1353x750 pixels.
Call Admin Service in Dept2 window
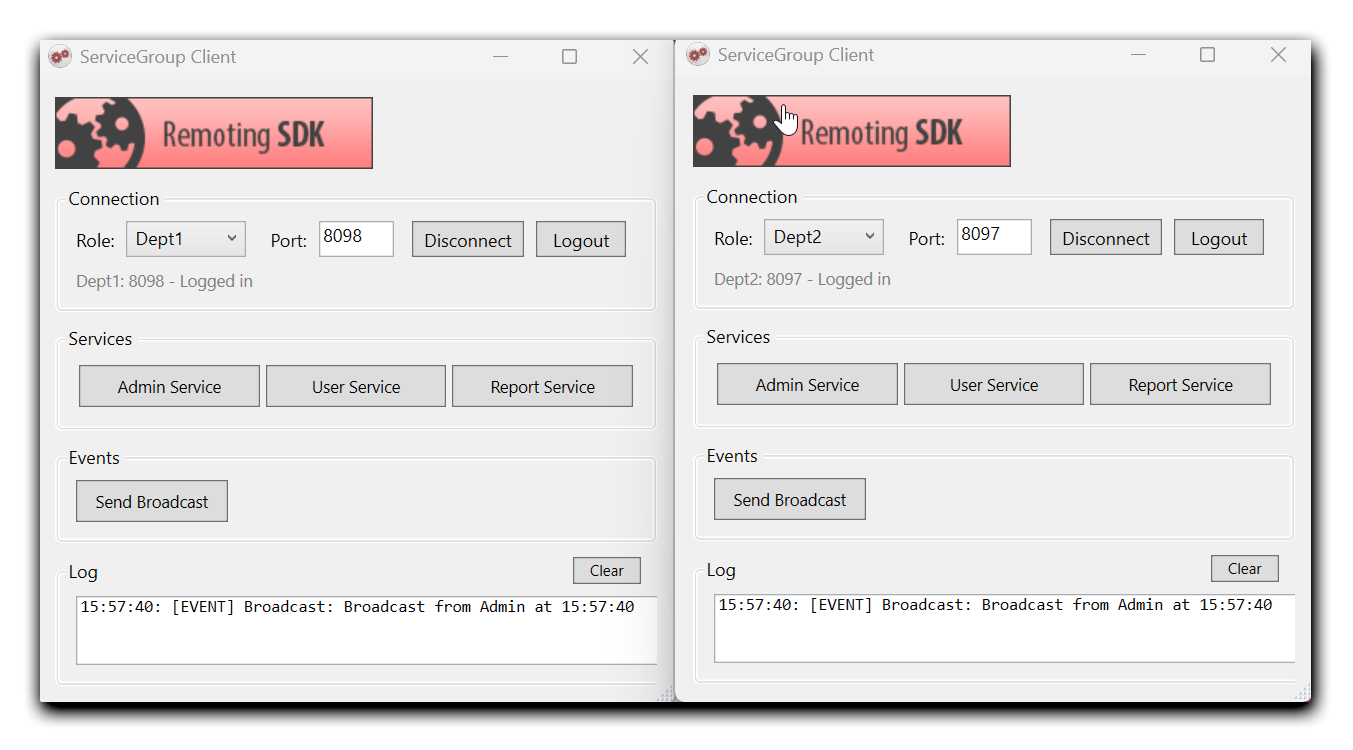[x=807, y=384]
